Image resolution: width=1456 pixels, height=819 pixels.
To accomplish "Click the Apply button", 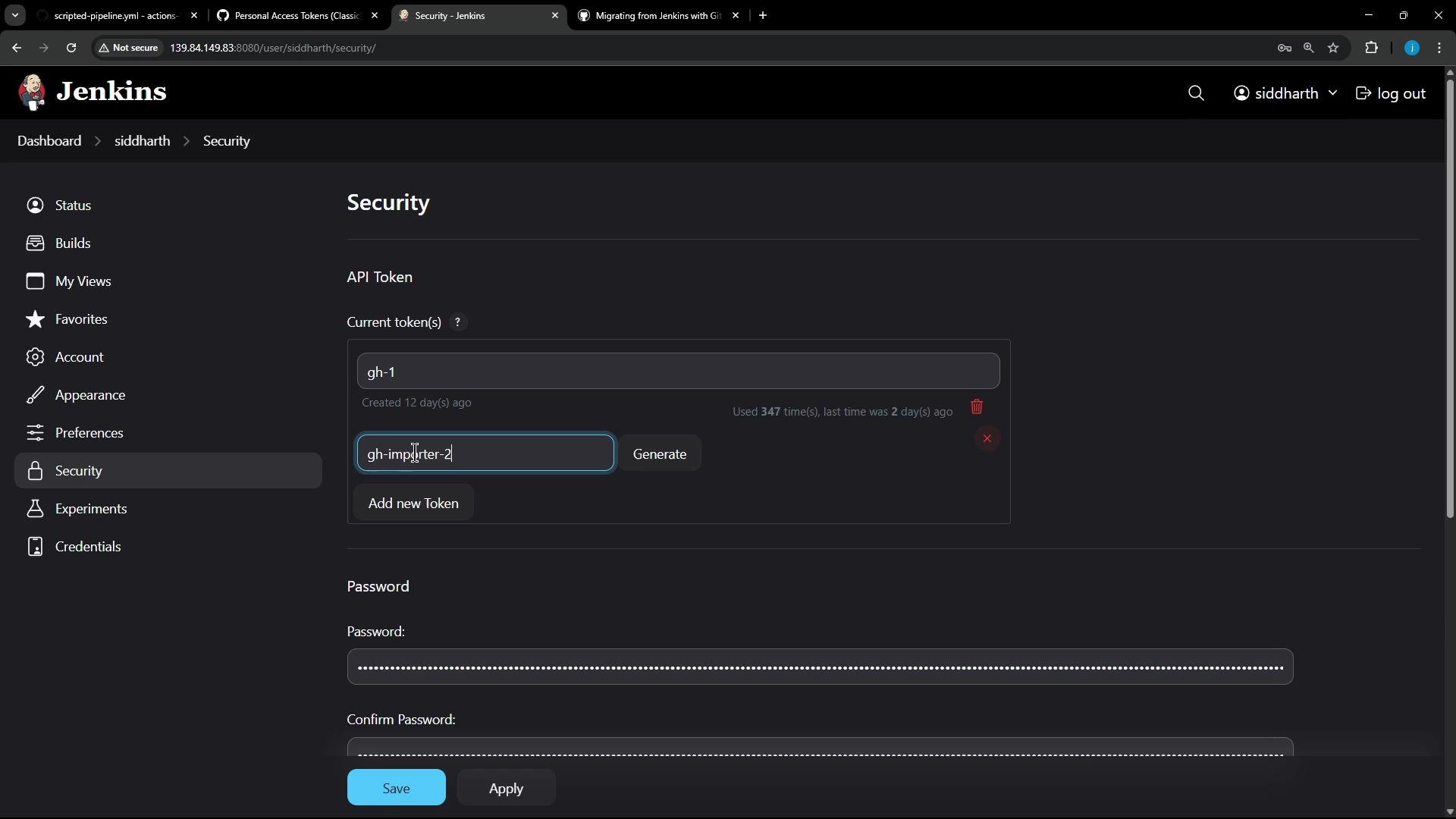I will click(x=506, y=788).
